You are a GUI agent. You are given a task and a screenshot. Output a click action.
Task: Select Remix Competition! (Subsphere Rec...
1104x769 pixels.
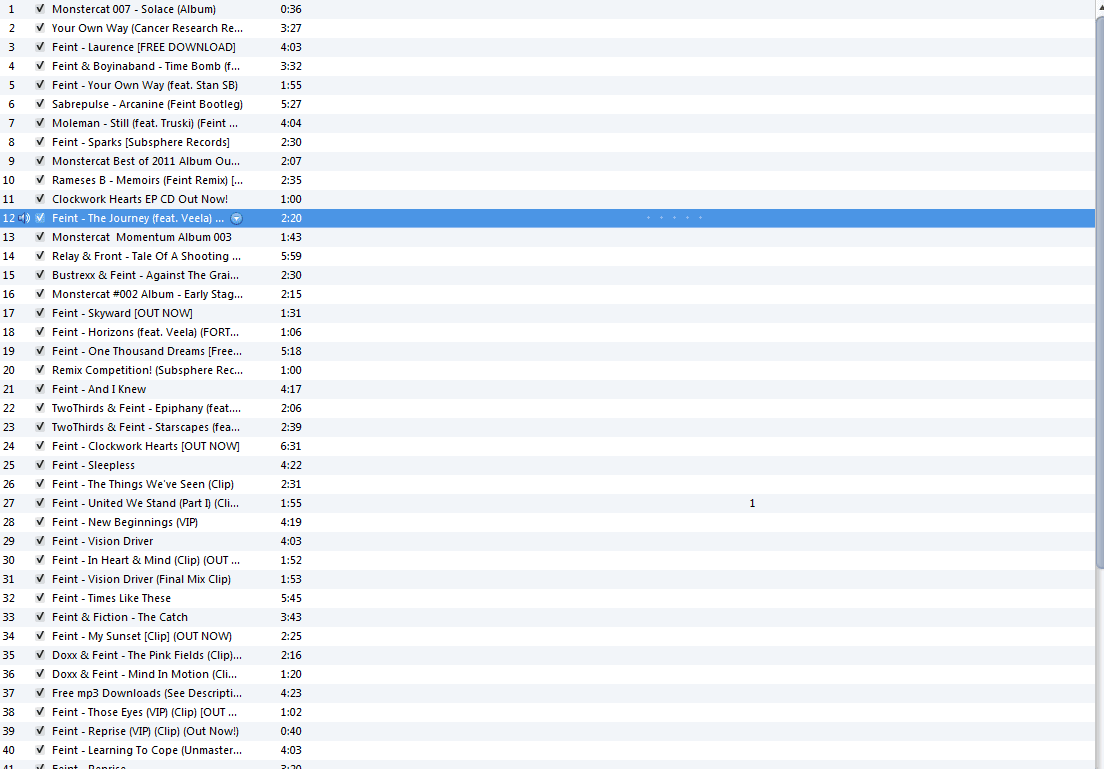click(x=147, y=370)
